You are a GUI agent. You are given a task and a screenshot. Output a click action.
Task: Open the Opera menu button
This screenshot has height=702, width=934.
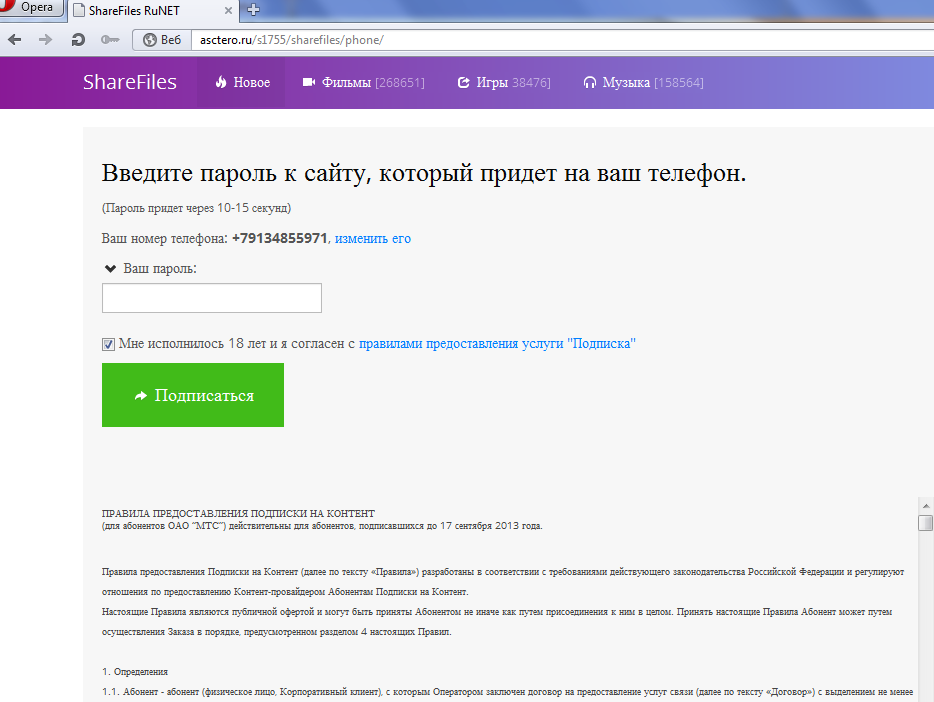point(31,8)
